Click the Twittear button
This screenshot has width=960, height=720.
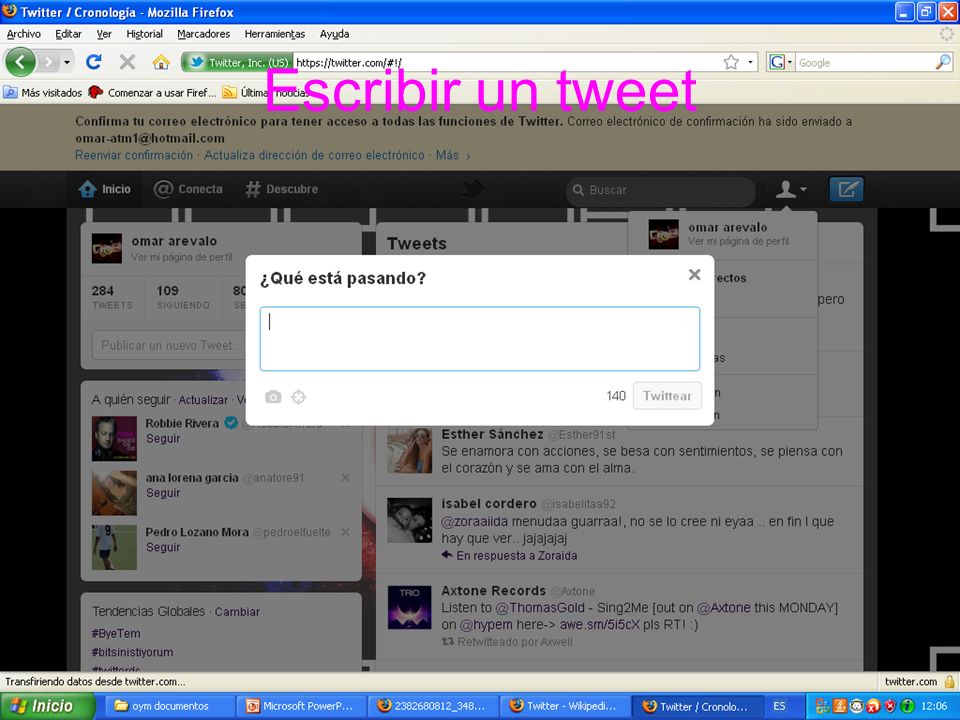click(667, 396)
